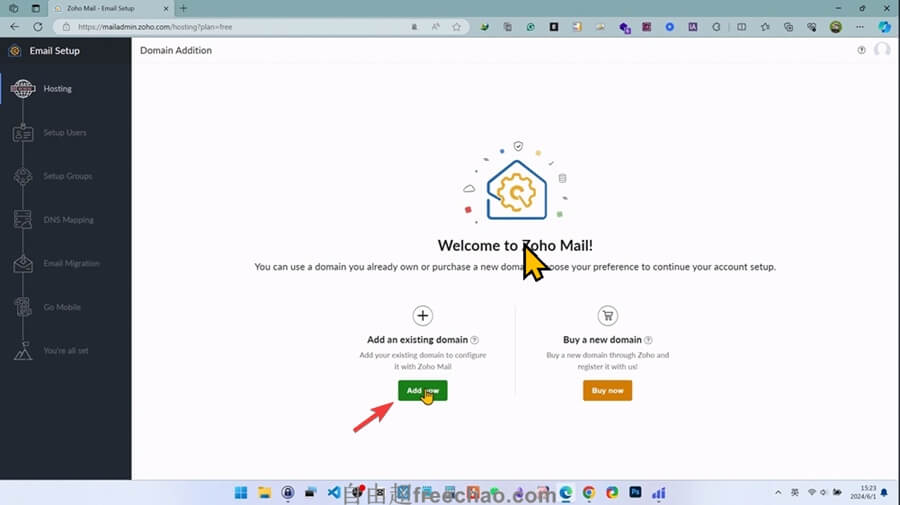Screen dimensions: 900x505
Task: Open the Setup Users step
Action: point(22,133)
